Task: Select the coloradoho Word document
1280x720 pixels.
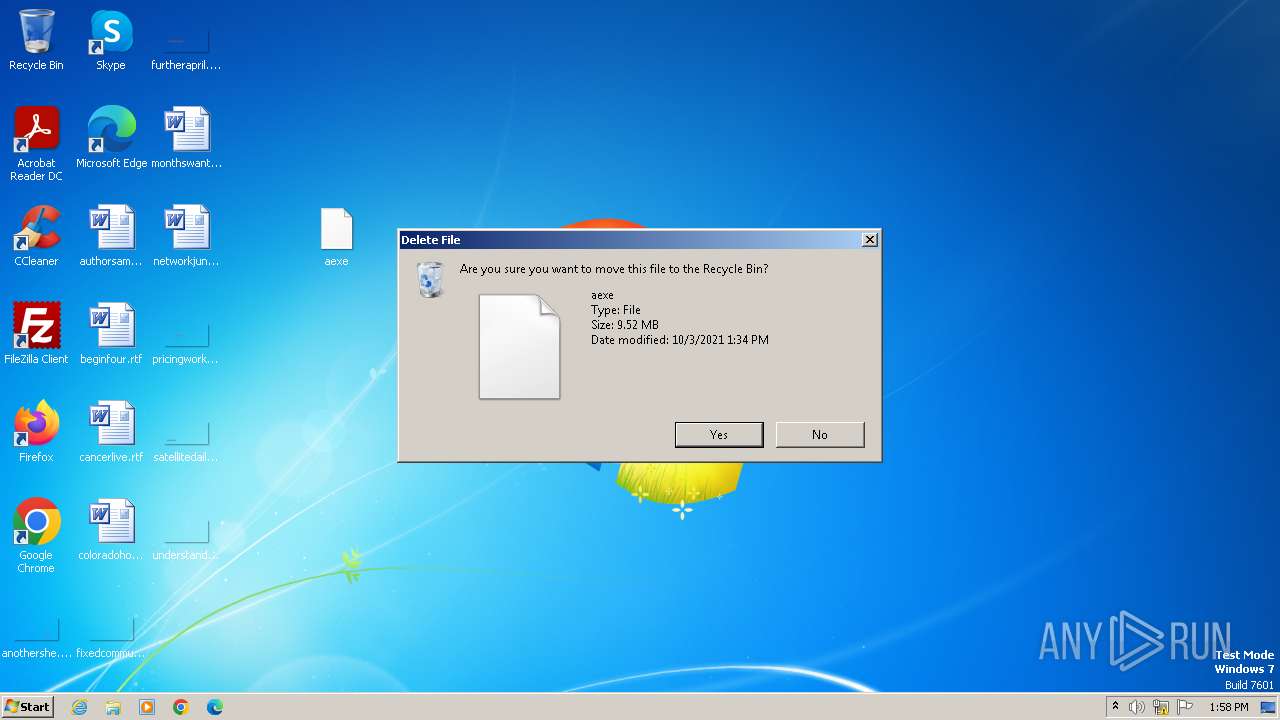Action: 111,530
